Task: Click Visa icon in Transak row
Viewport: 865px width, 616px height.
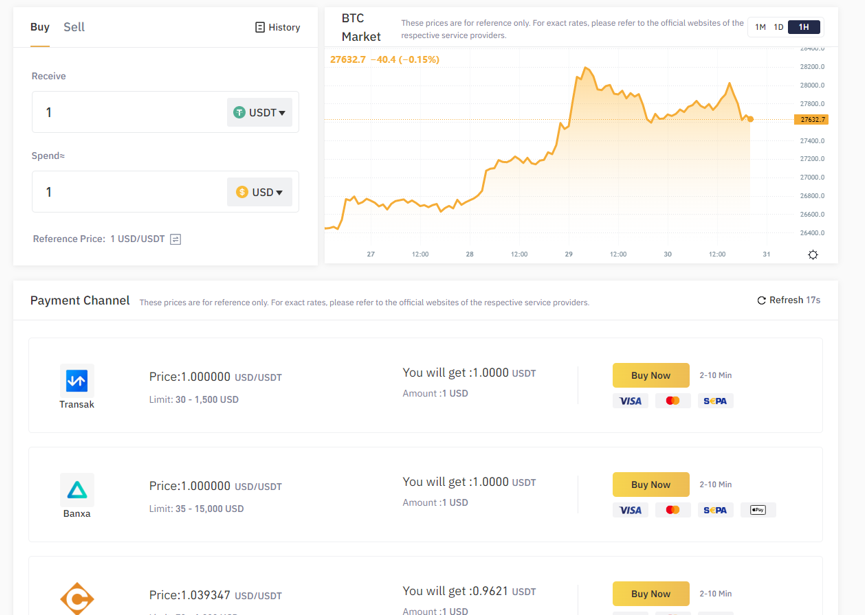Action: click(631, 401)
